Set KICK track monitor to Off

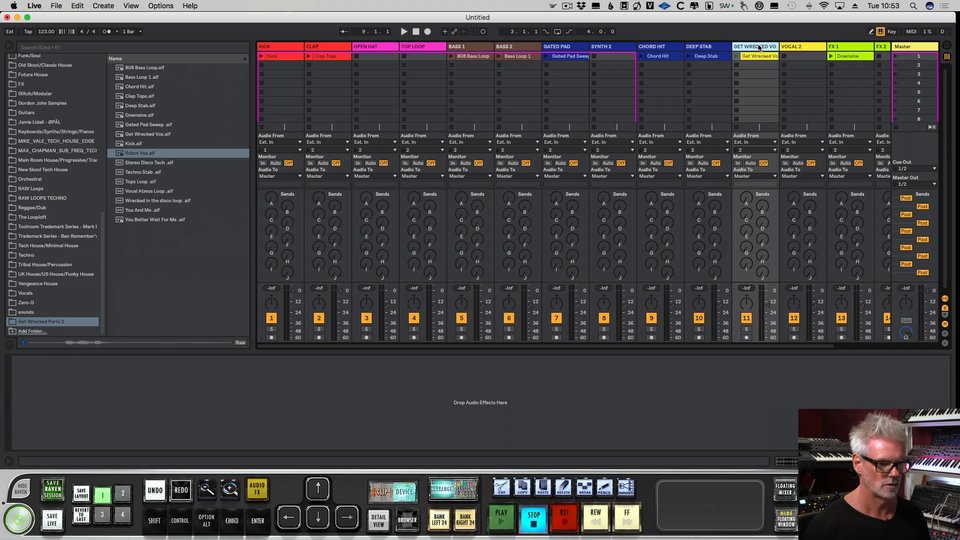point(288,163)
